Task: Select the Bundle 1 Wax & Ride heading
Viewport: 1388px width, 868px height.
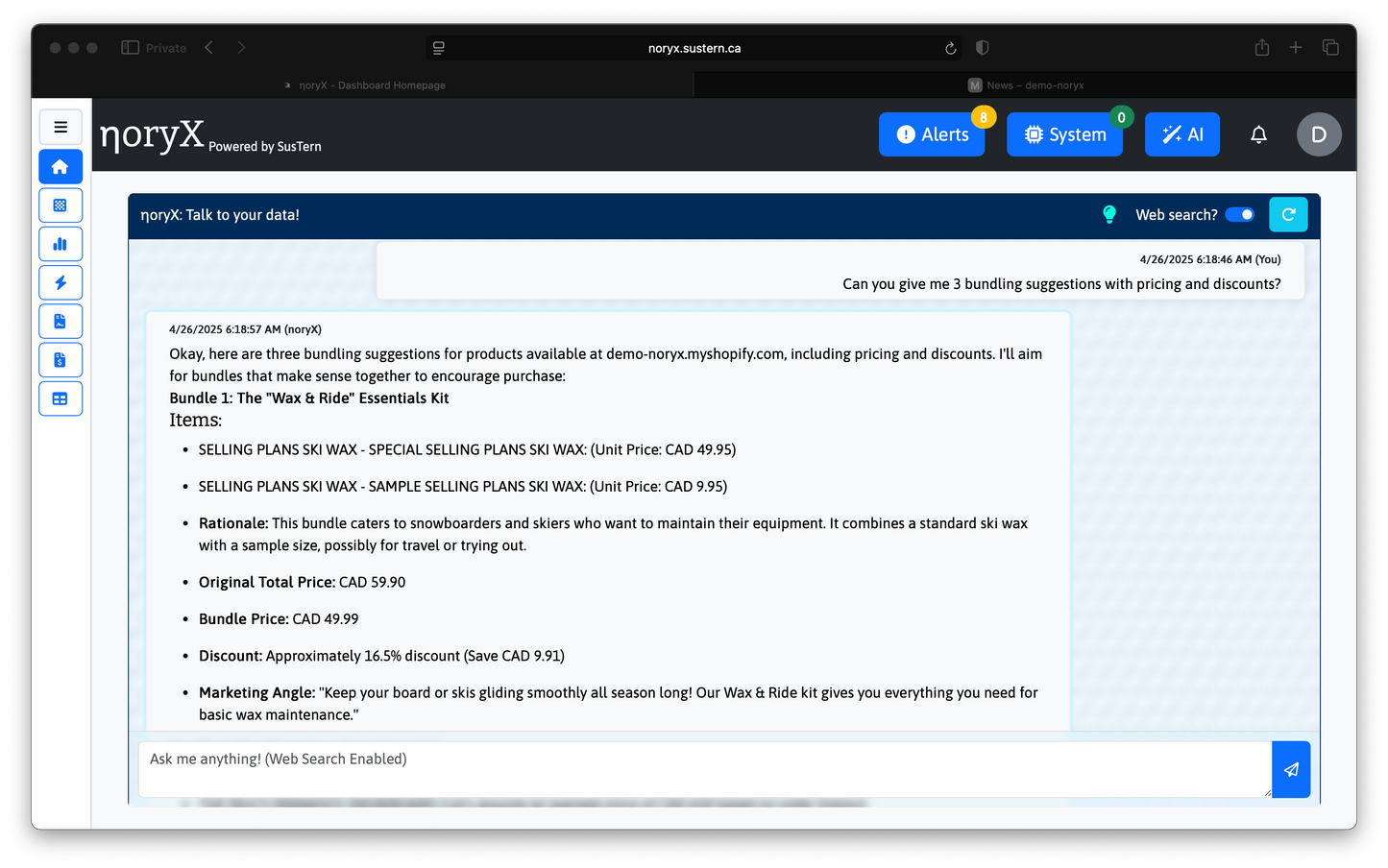Action: tap(309, 398)
